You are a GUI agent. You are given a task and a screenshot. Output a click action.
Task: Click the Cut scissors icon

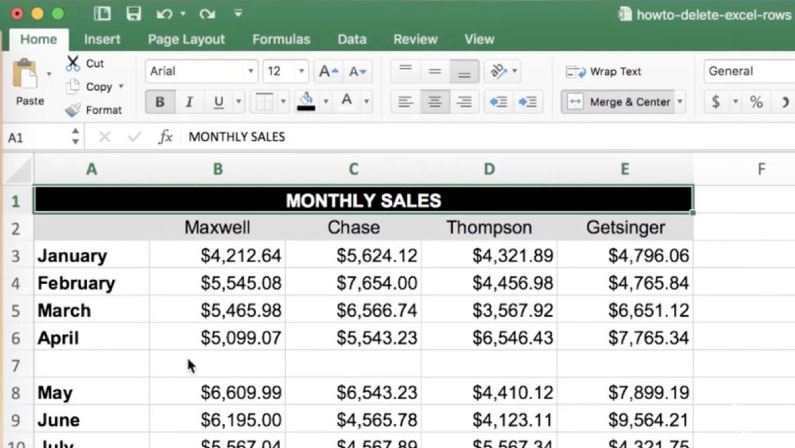click(x=73, y=63)
